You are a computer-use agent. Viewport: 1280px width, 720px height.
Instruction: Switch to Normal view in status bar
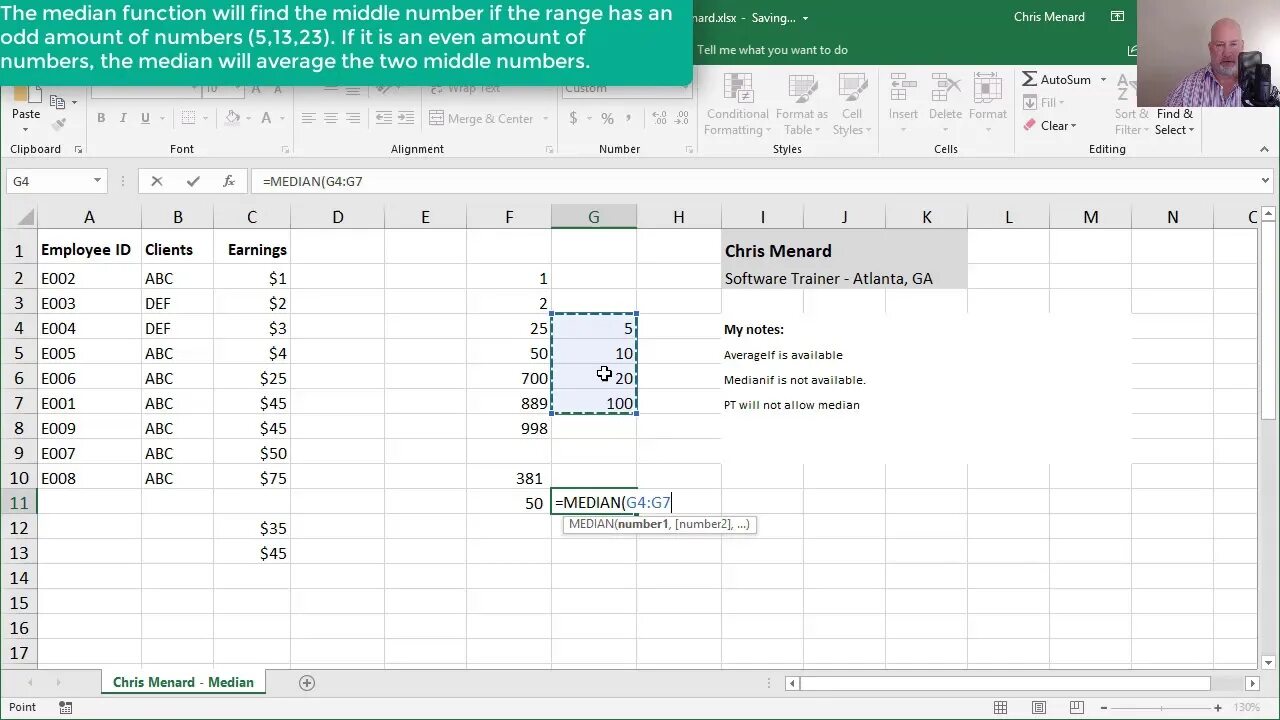(x=1001, y=708)
